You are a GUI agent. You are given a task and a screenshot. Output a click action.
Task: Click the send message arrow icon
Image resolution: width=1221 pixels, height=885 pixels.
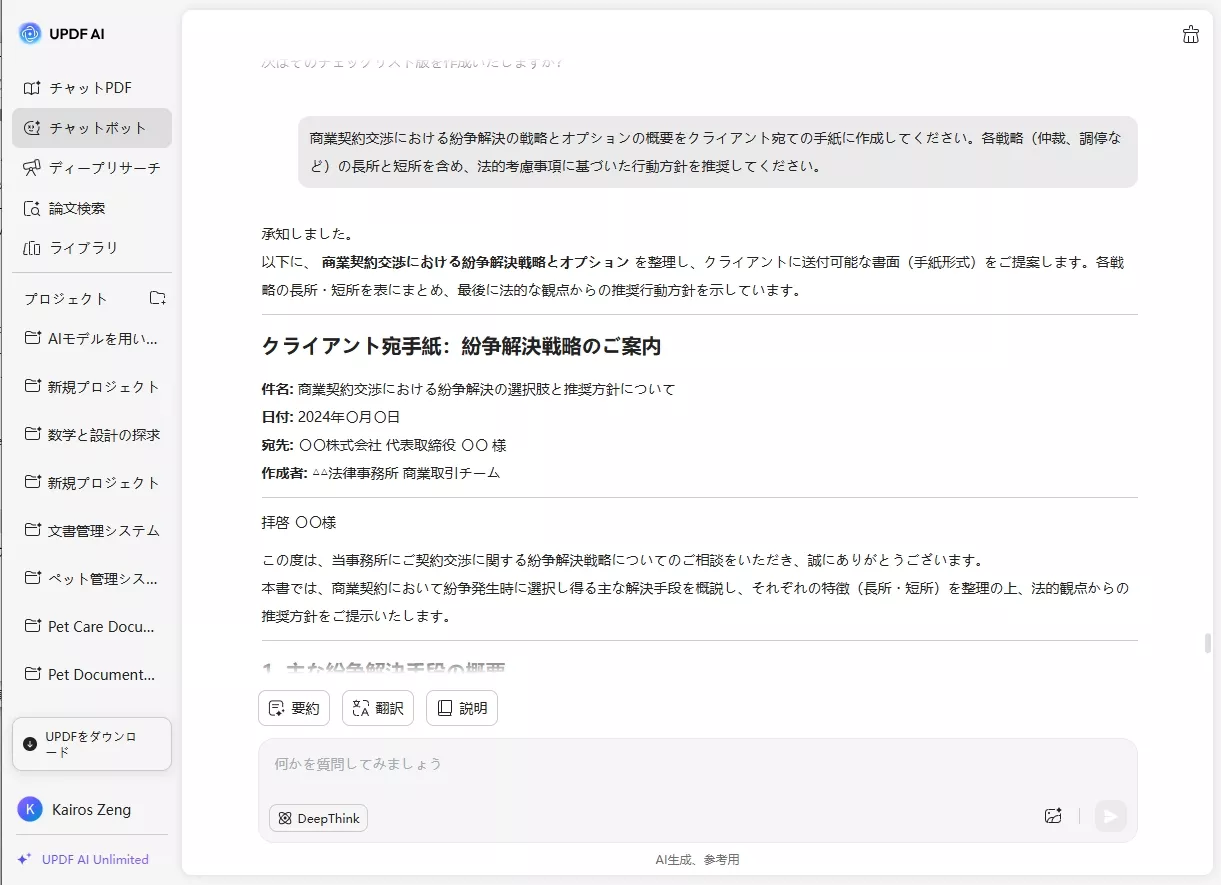coord(1110,816)
